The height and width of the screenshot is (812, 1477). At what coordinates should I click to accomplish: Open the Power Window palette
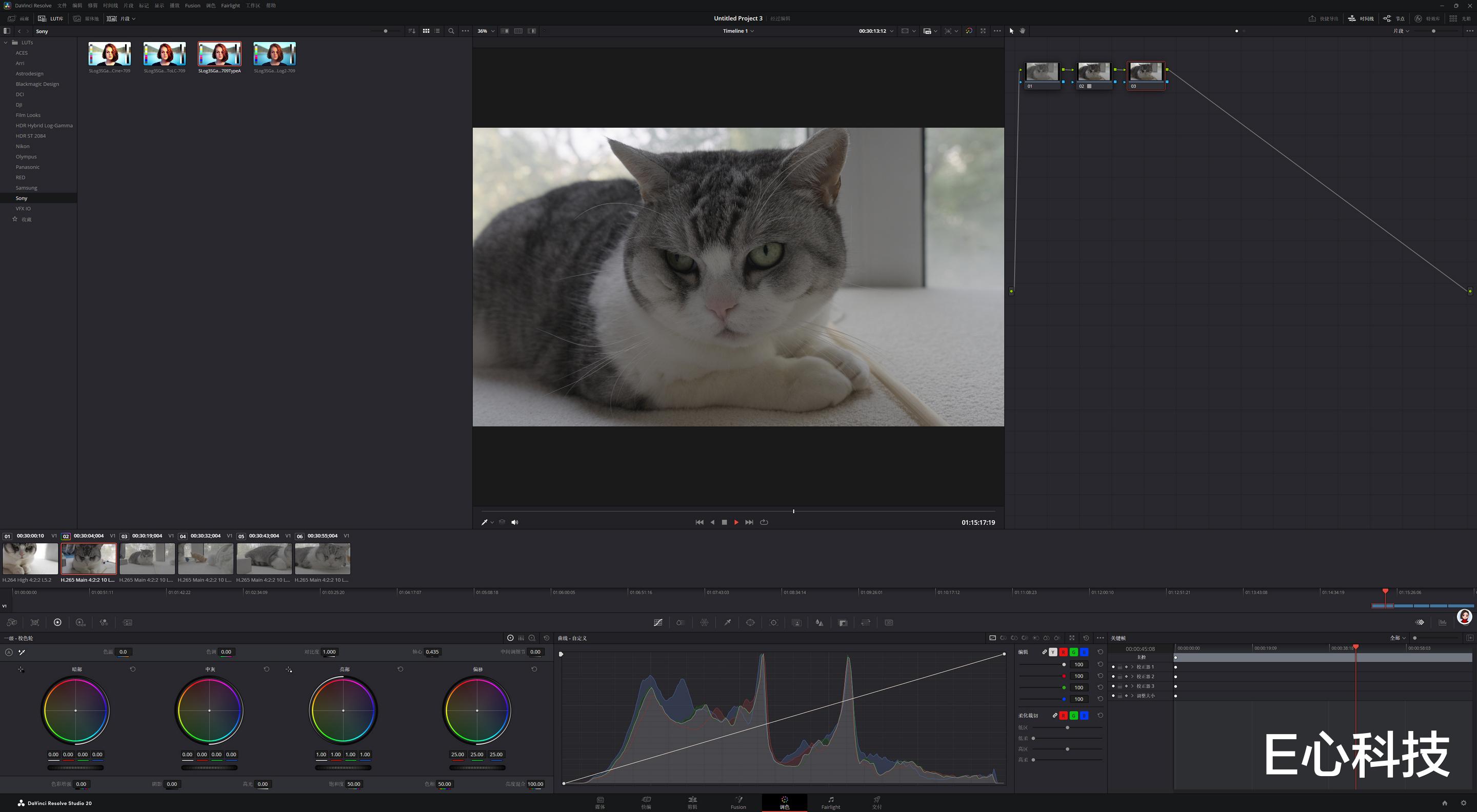[750, 622]
